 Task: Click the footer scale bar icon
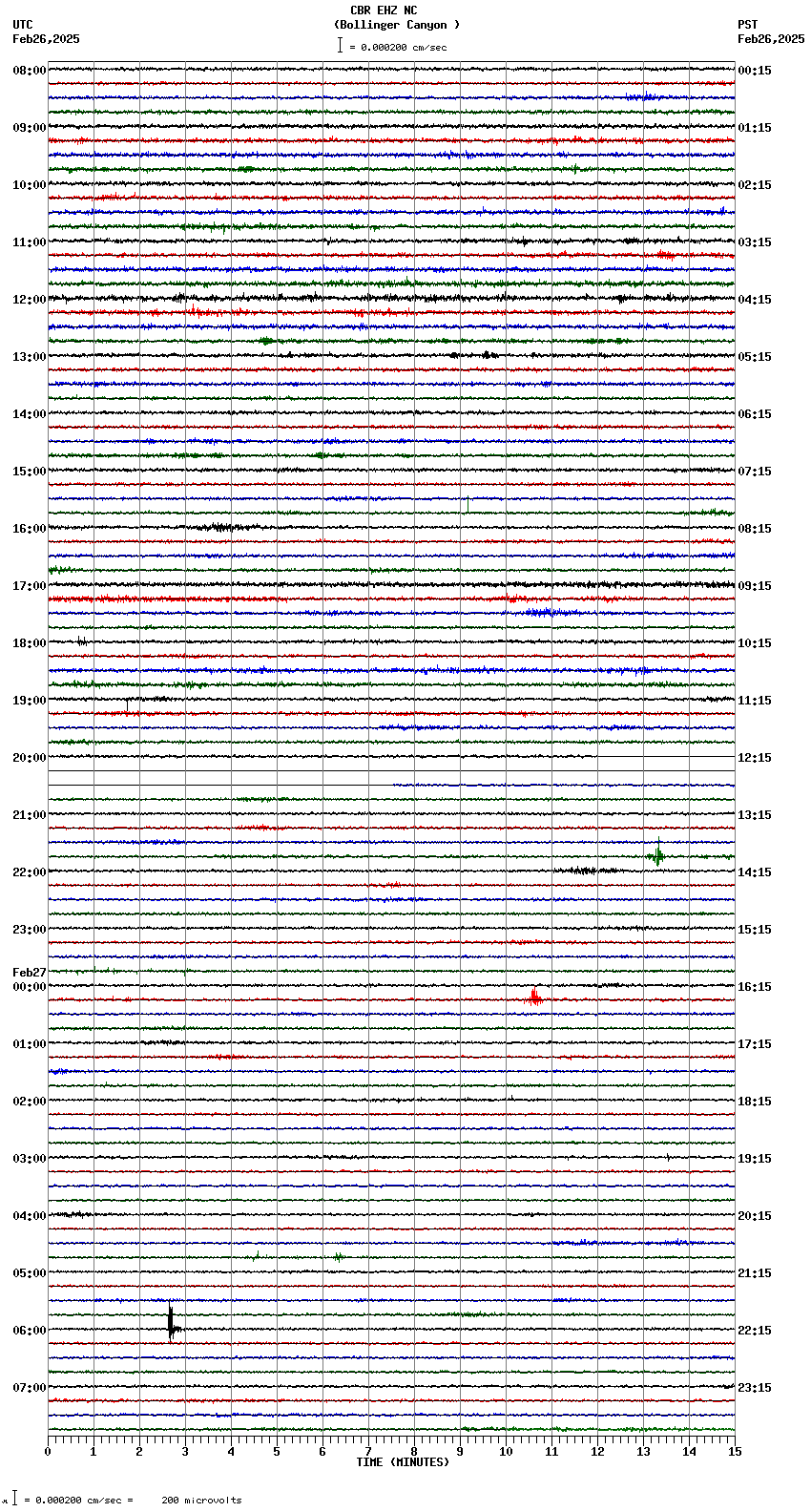[x=14, y=1498]
